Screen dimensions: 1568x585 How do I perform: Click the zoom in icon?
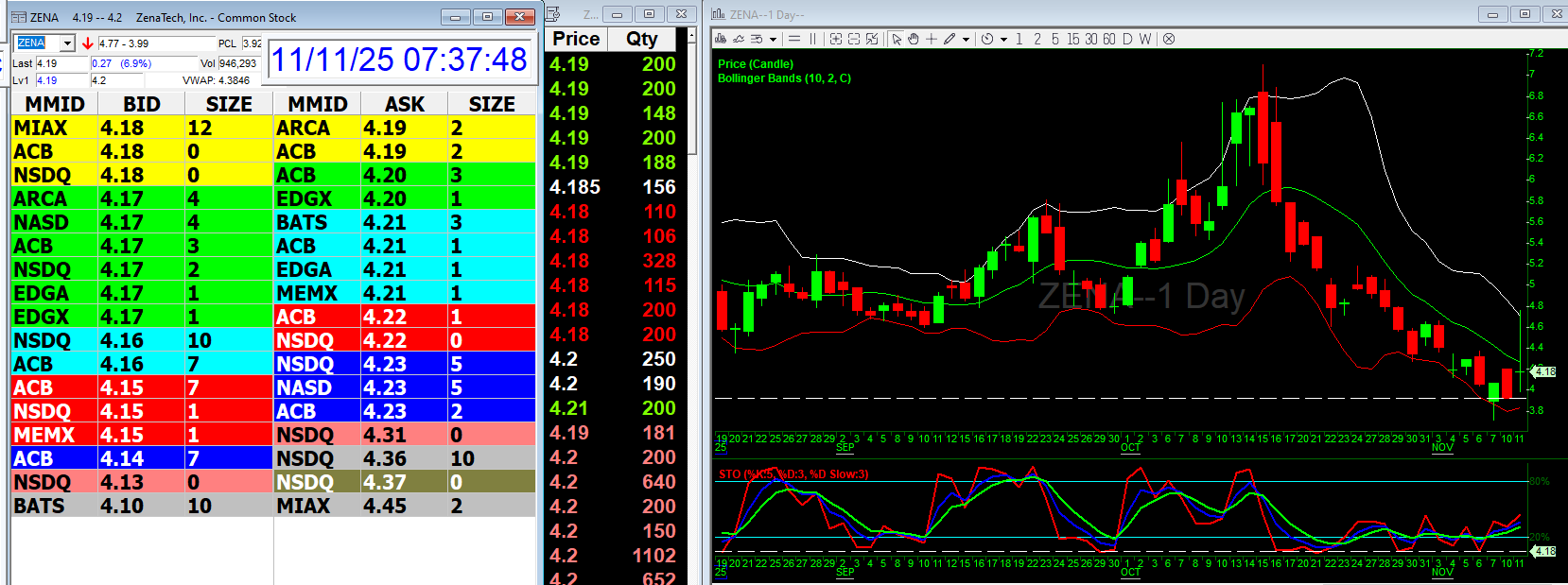coord(835,39)
